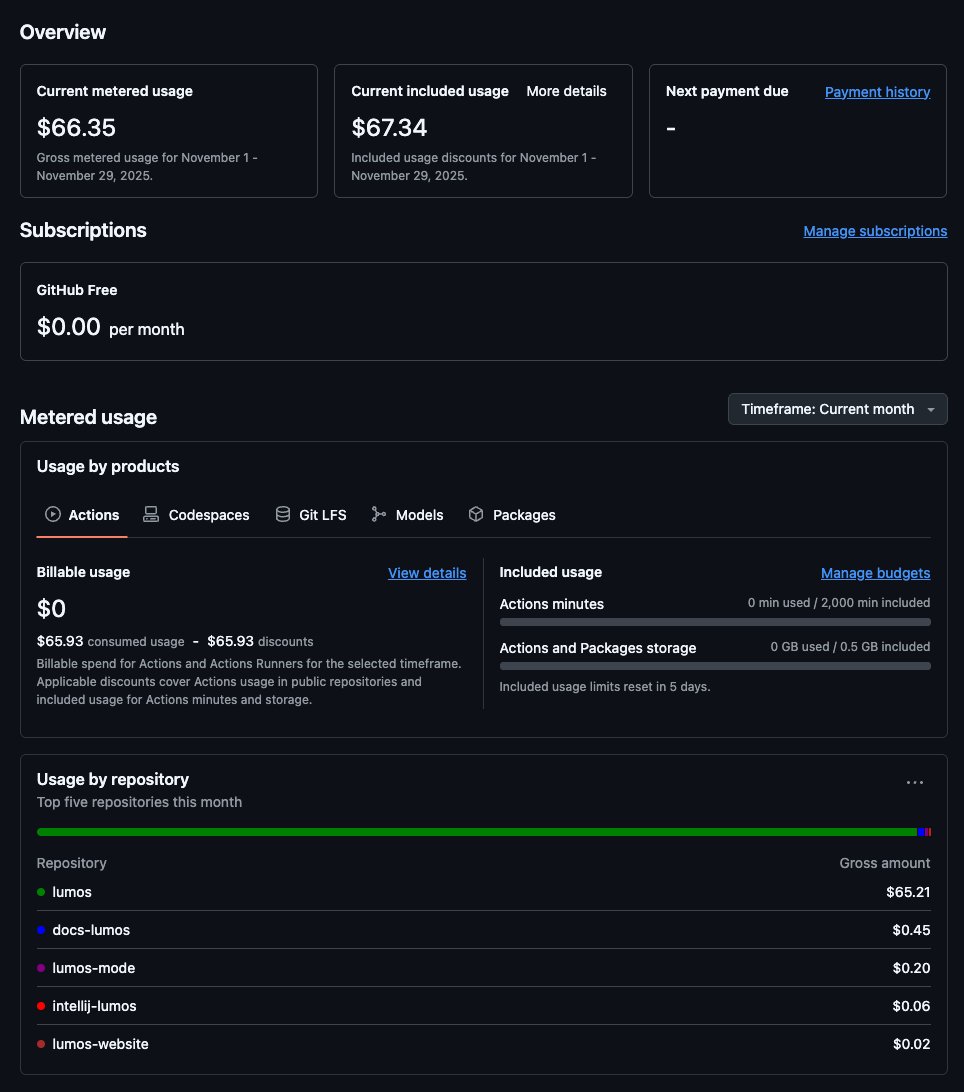The height and width of the screenshot is (1092, 964).
Task: Click More details next to included usage
Action: coord(566,91)
